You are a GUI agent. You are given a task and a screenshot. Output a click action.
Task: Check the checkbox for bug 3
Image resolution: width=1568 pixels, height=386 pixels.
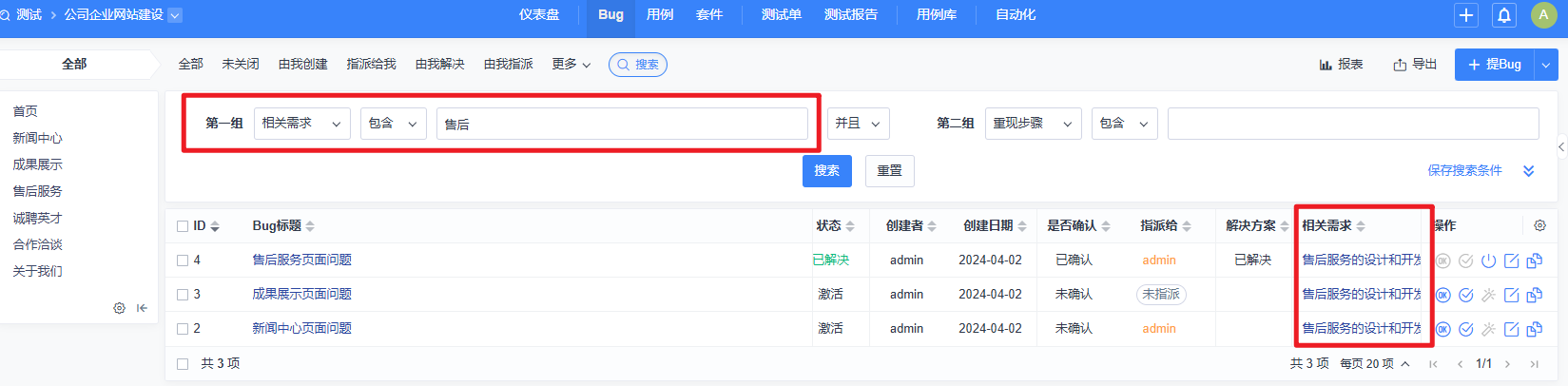[x=183, y=295]
